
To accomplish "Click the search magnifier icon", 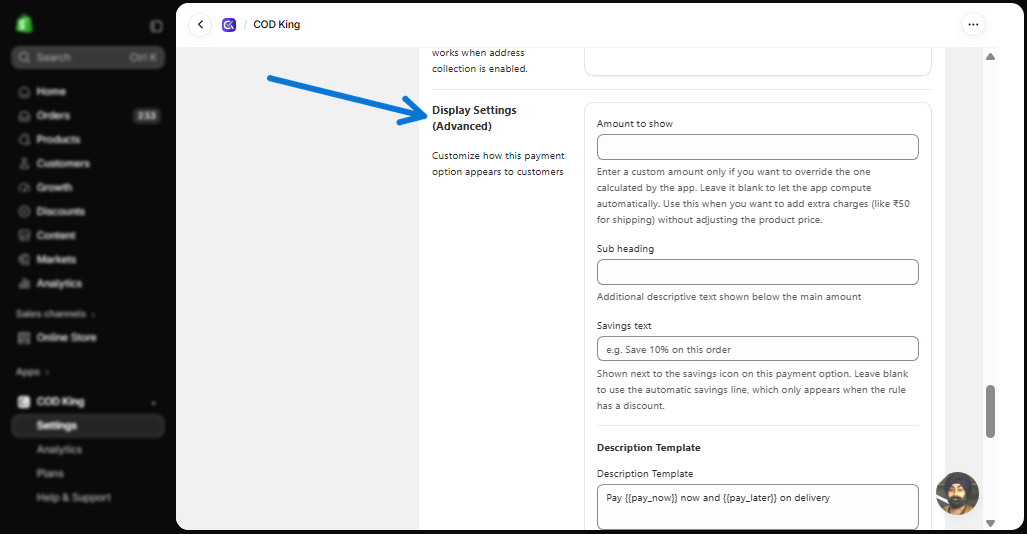I will pyautogui.click(x=24, y=58).
